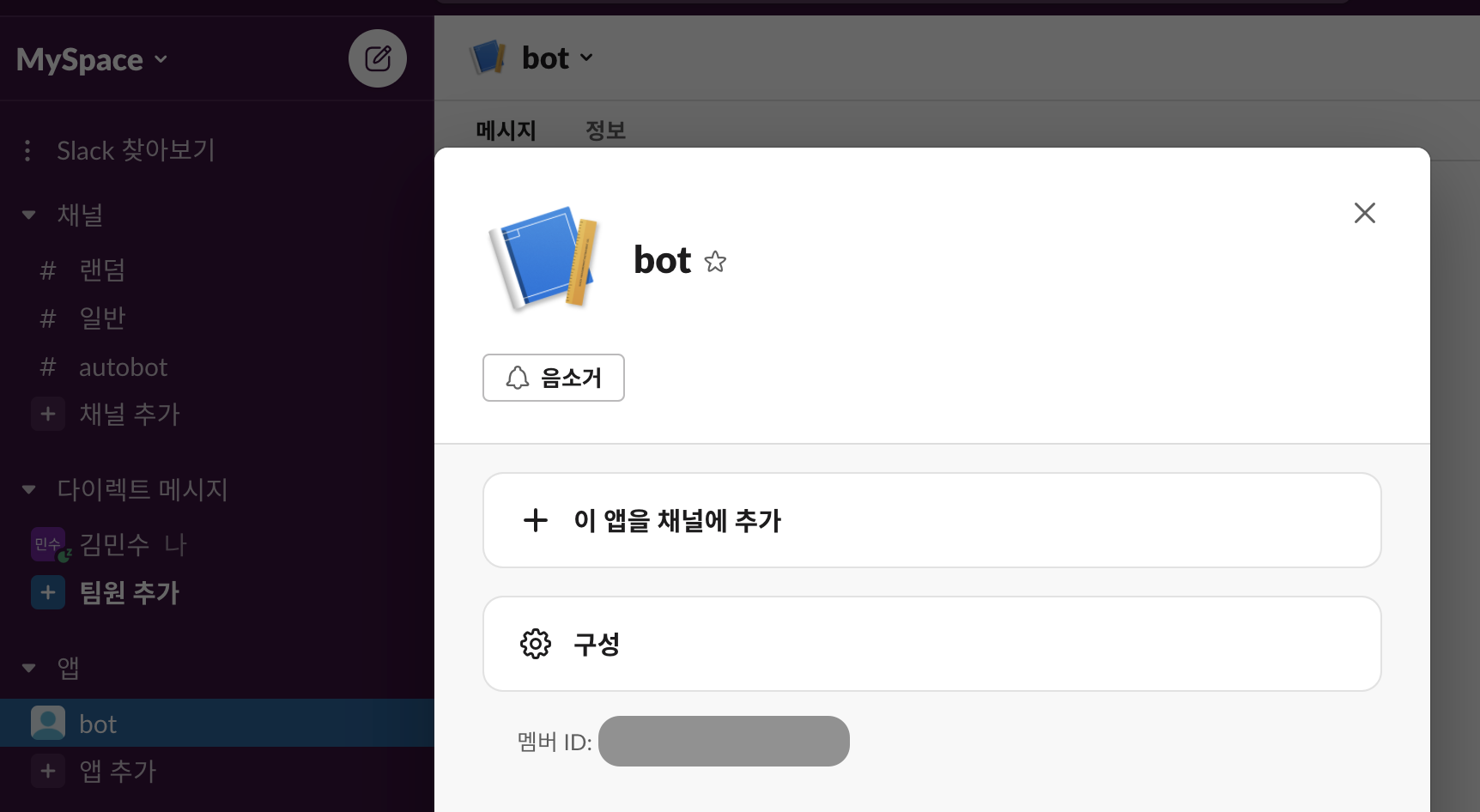Click the 음소거 mute button

click(x=554, y=378)
